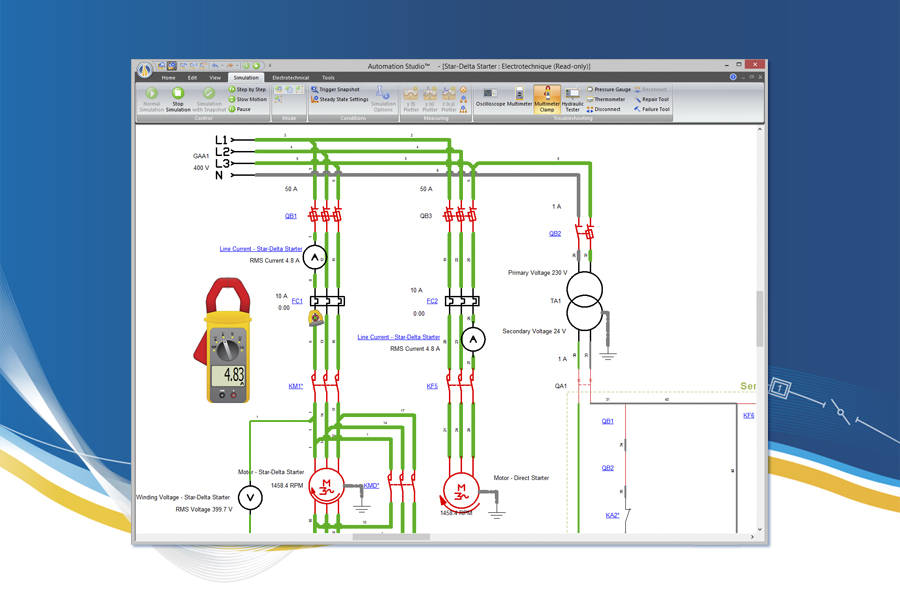Click the voltmeter V symbol

pos(250,498)
